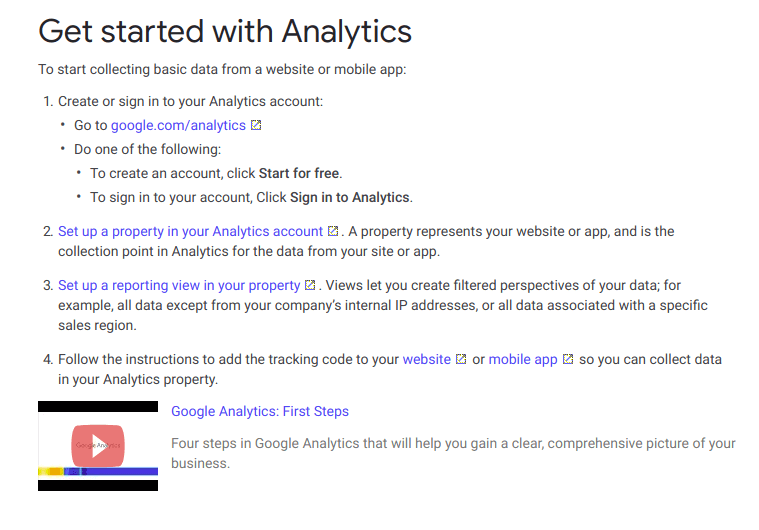The height and width of the screenshot is (530, 759).
Task: Open 'Google Analytics: First Steps' video title link
Action: point(260,411)
